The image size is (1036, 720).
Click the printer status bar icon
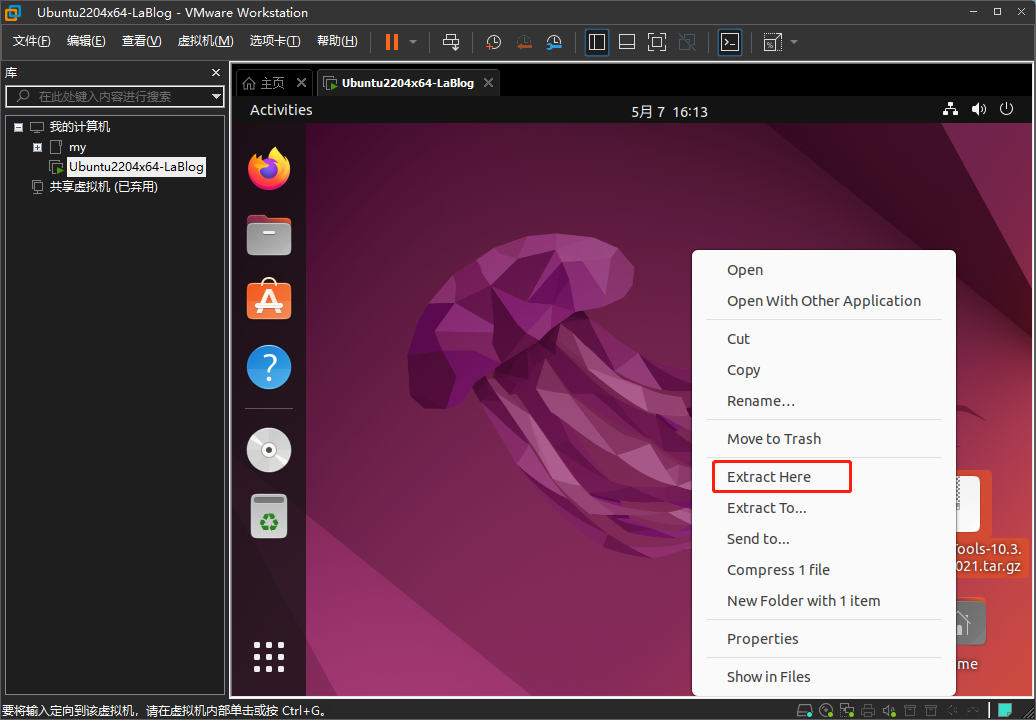click(868, 711)
